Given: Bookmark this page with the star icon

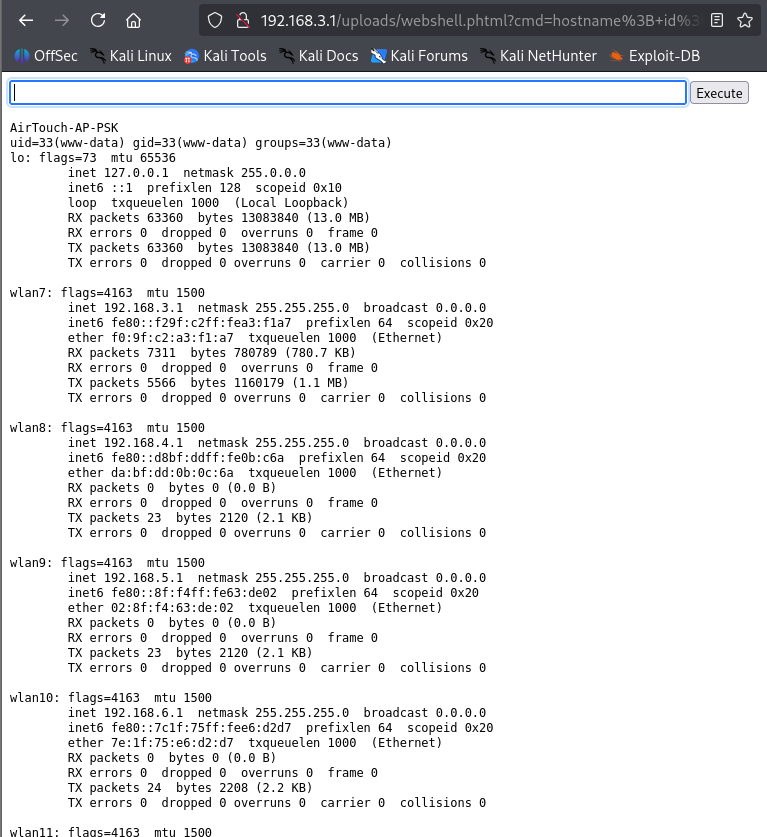Looking at the screenshot, I should coord(745,20).
